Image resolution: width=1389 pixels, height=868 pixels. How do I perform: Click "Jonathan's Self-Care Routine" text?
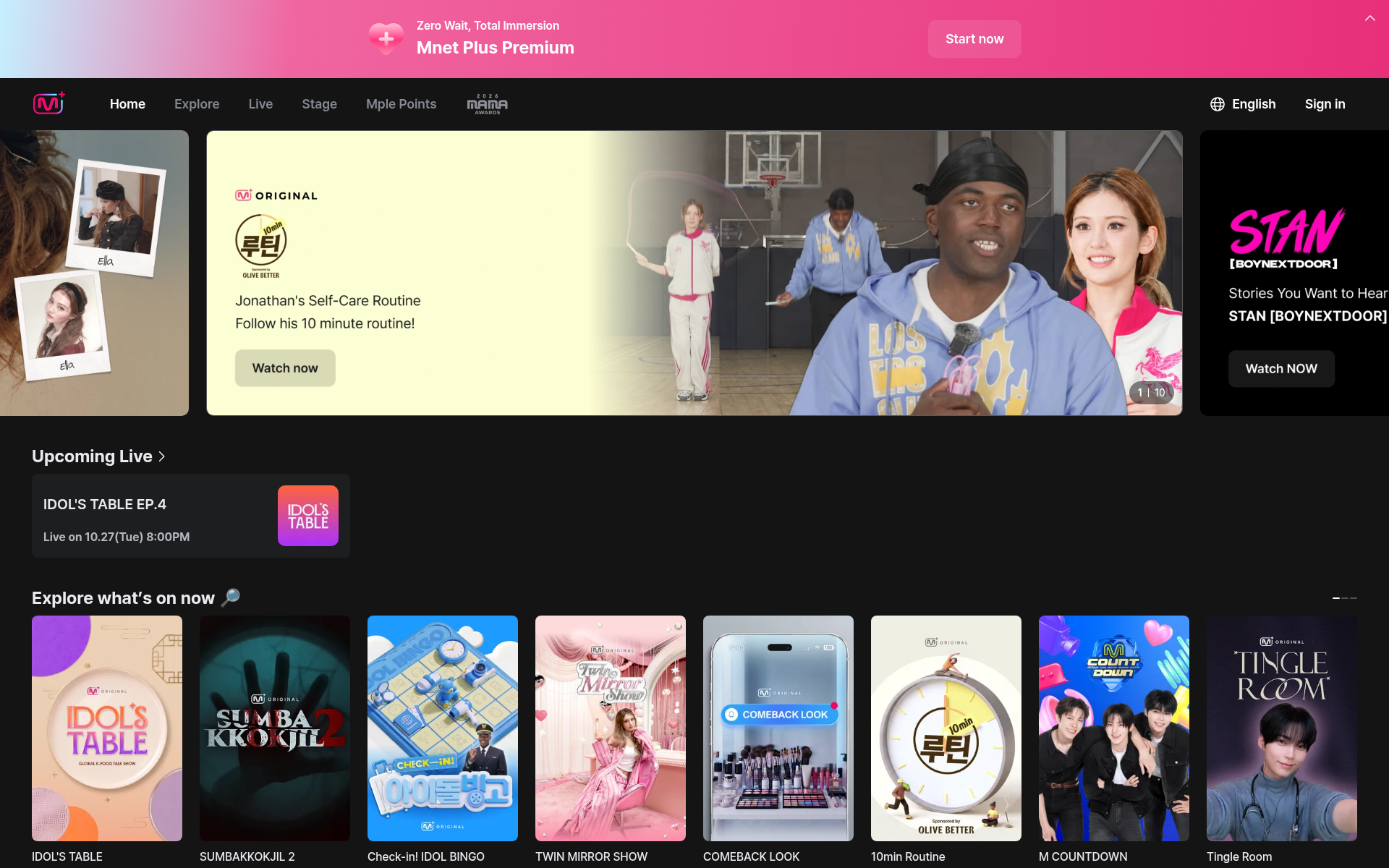point(328,301)
